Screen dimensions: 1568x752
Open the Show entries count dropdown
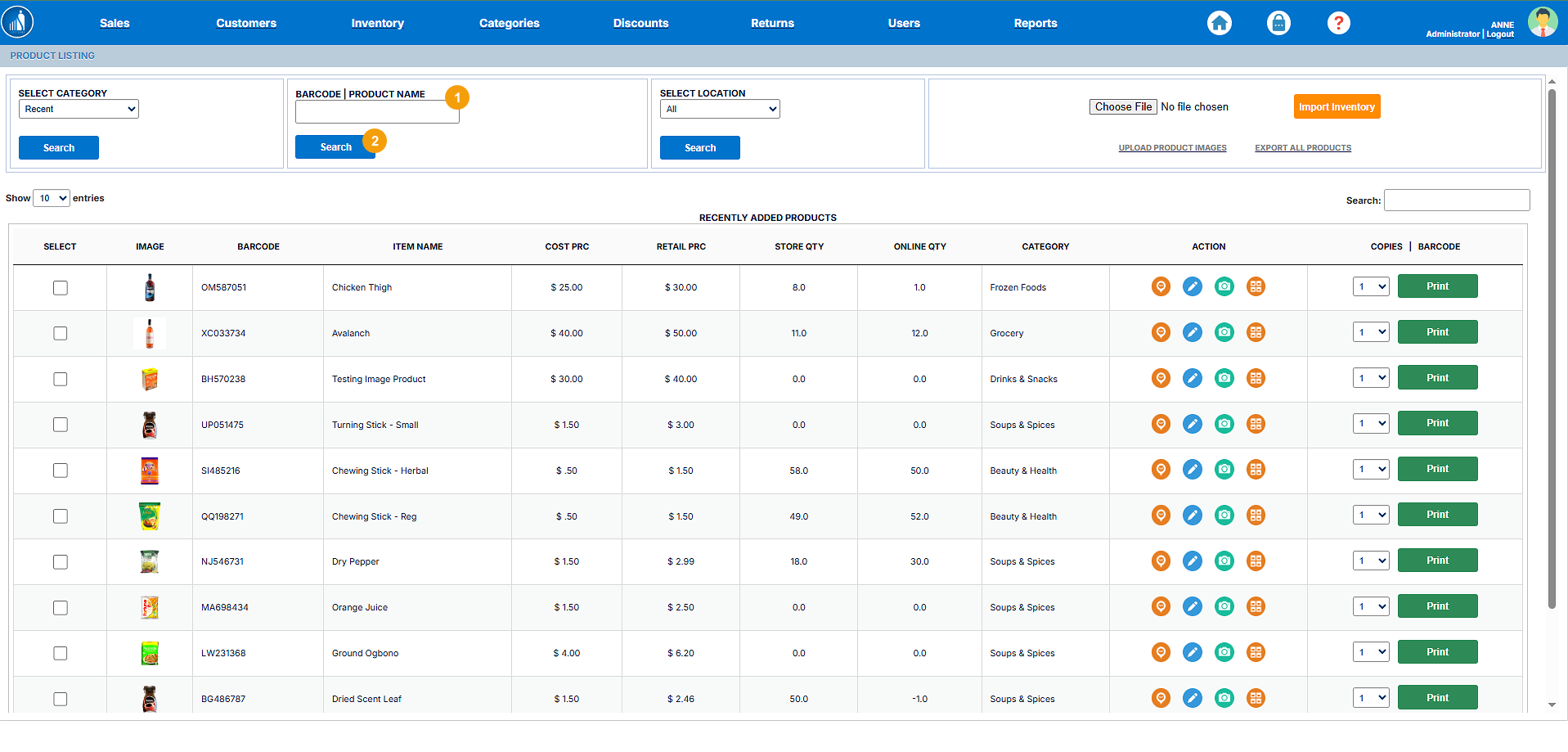(x=51, y=198)
